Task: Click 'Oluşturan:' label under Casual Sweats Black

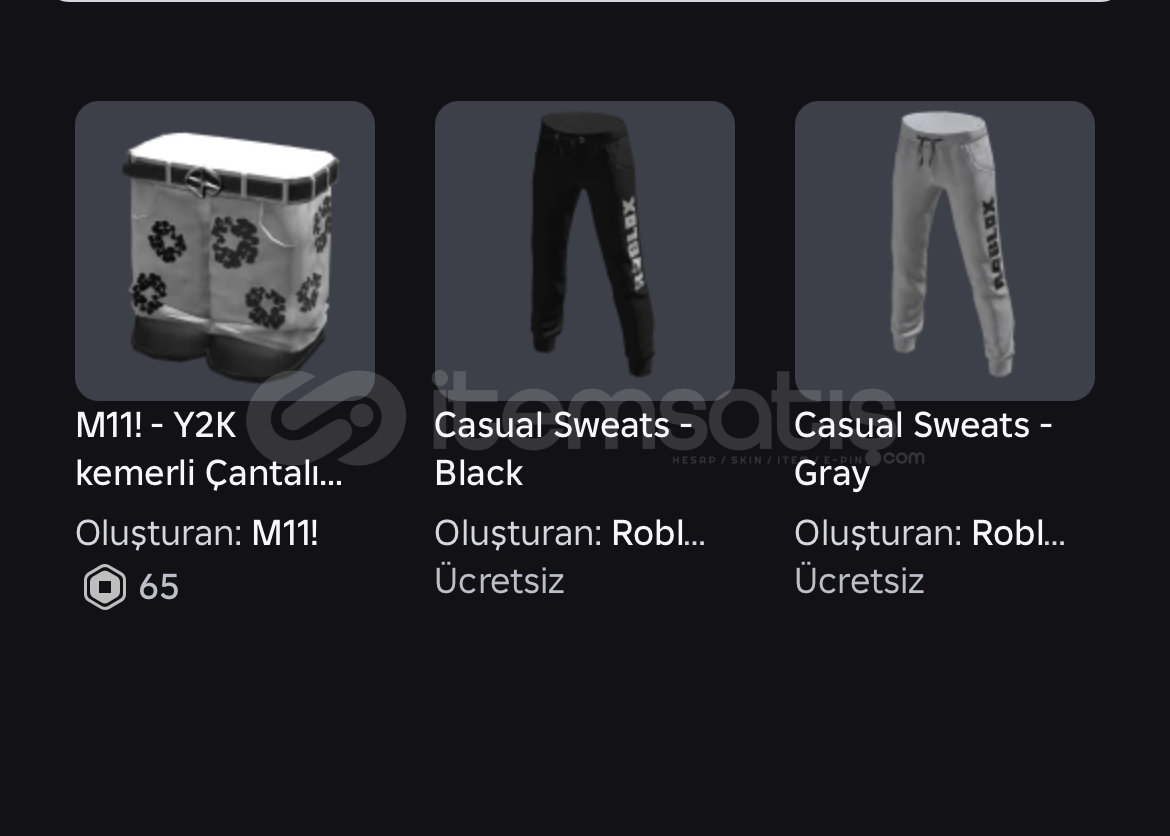Action: coord(519,533)
